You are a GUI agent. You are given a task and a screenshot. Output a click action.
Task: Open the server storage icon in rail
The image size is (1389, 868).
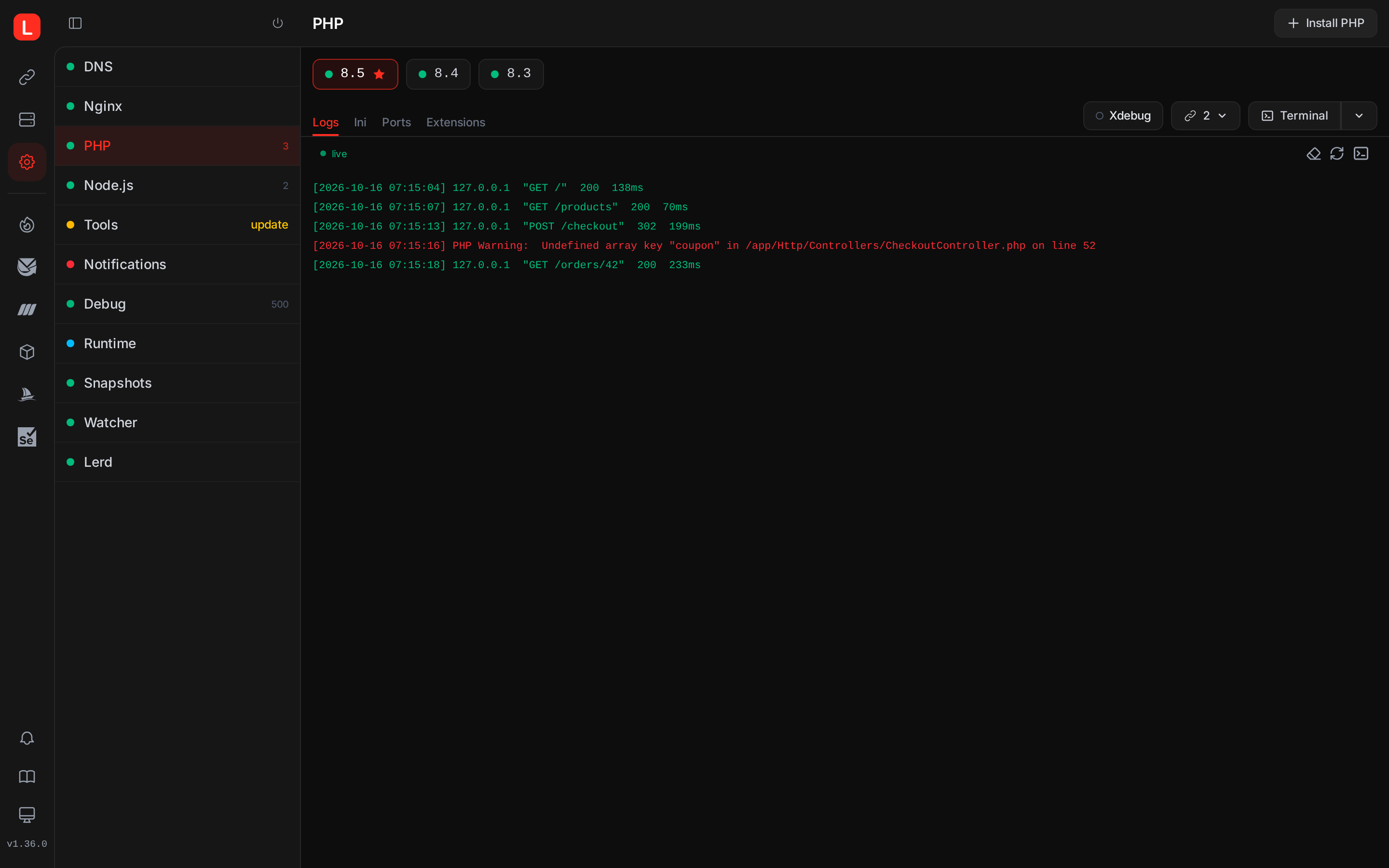pyautogui.click(x=27, y=120)
